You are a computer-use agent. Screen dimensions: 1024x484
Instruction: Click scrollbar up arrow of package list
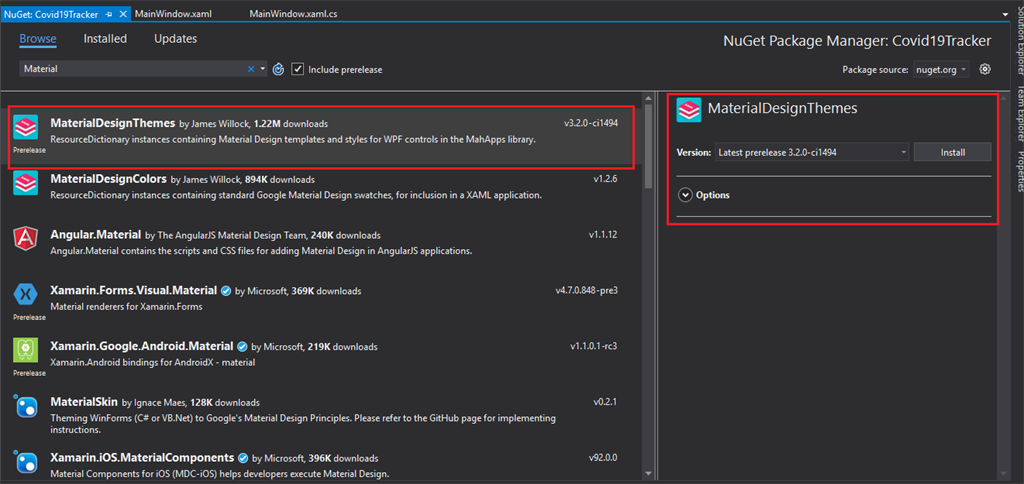(648, 98)
